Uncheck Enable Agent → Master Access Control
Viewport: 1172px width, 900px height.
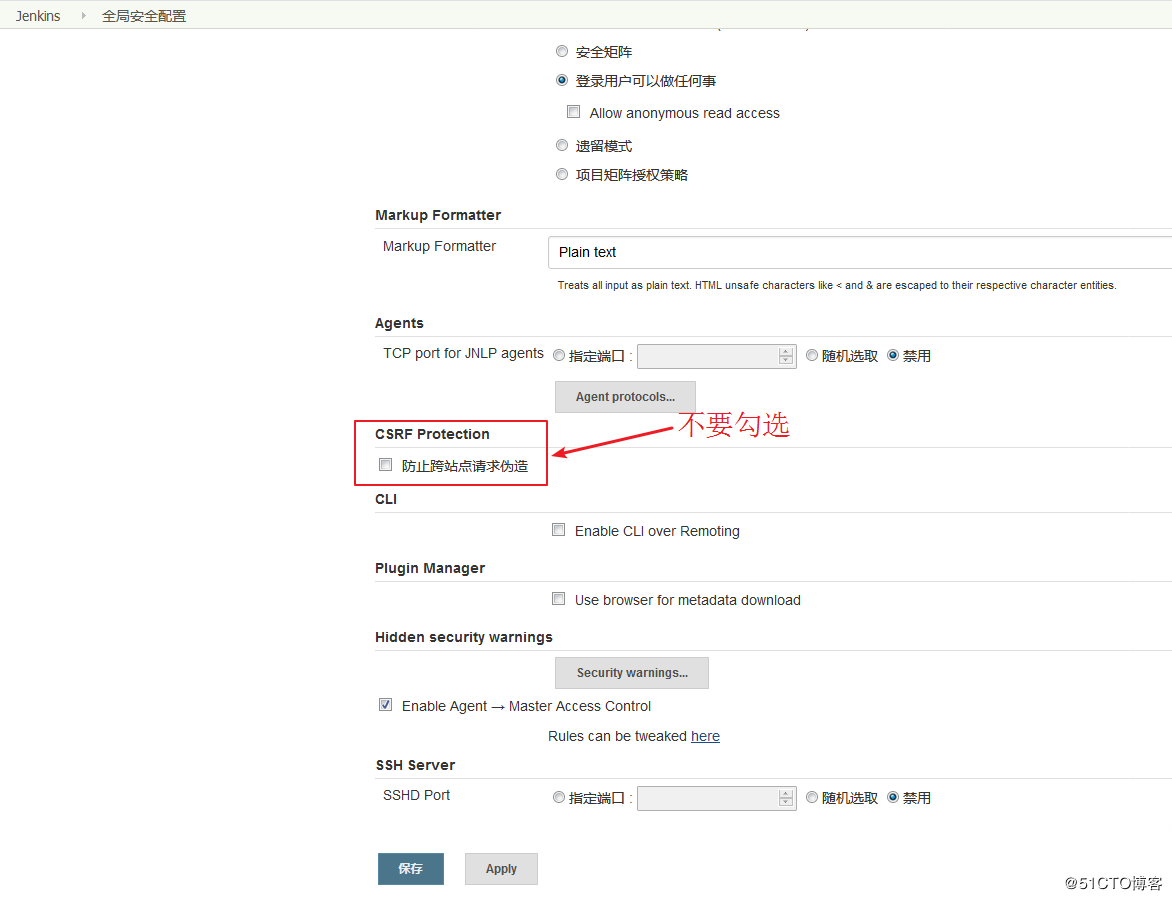(x=386, y=705)
